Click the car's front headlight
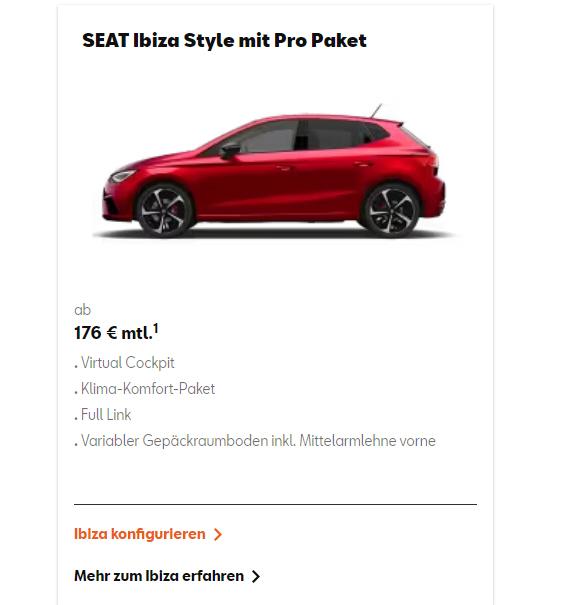569x605 pixels. pos(122,176)
